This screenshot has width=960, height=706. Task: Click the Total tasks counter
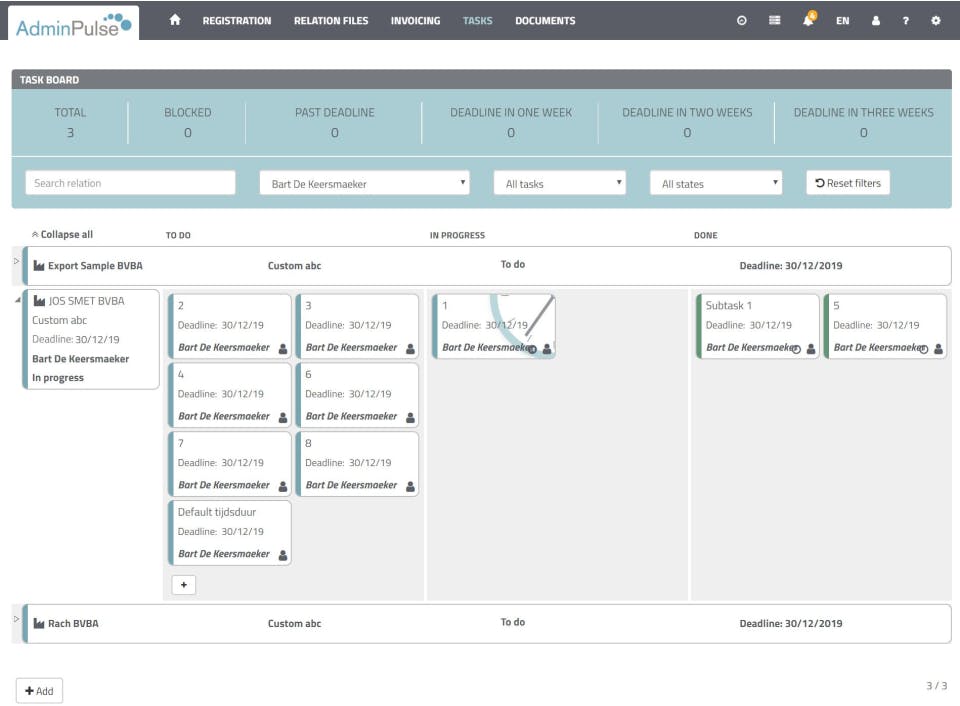tap(70, 122)
